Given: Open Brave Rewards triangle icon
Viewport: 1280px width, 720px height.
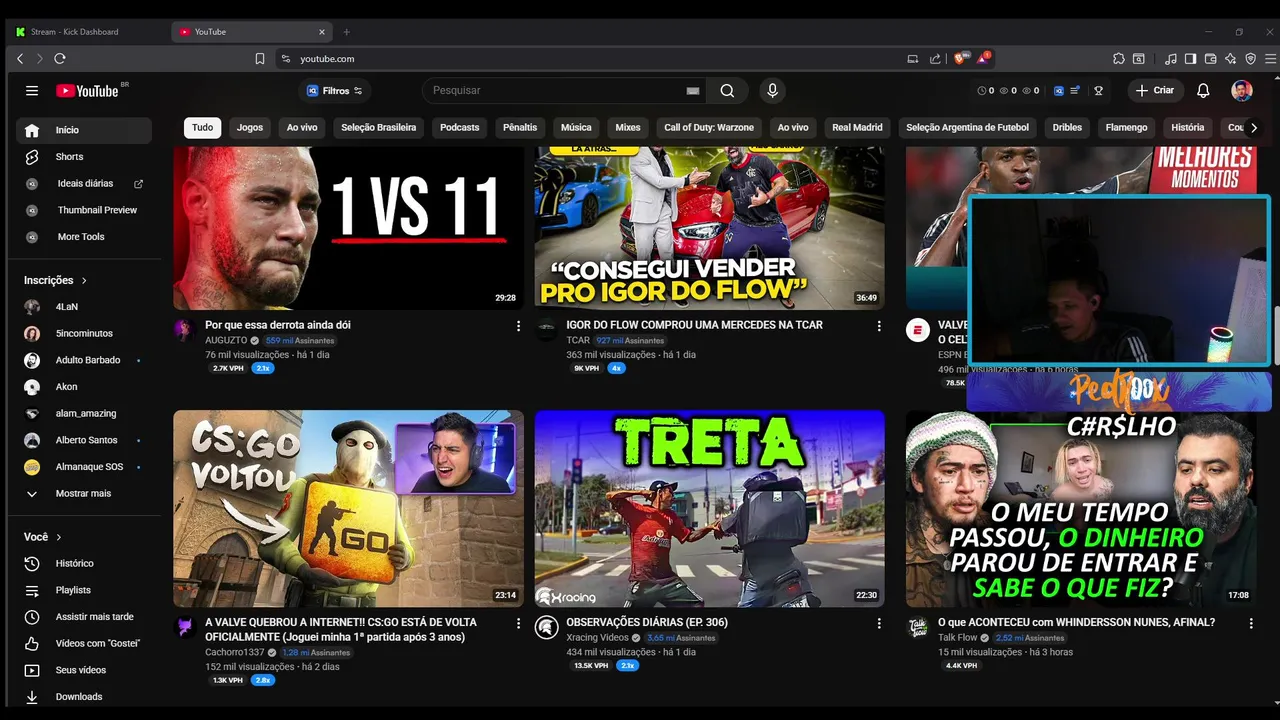Looking at the screenshot, I should [984, 59].
